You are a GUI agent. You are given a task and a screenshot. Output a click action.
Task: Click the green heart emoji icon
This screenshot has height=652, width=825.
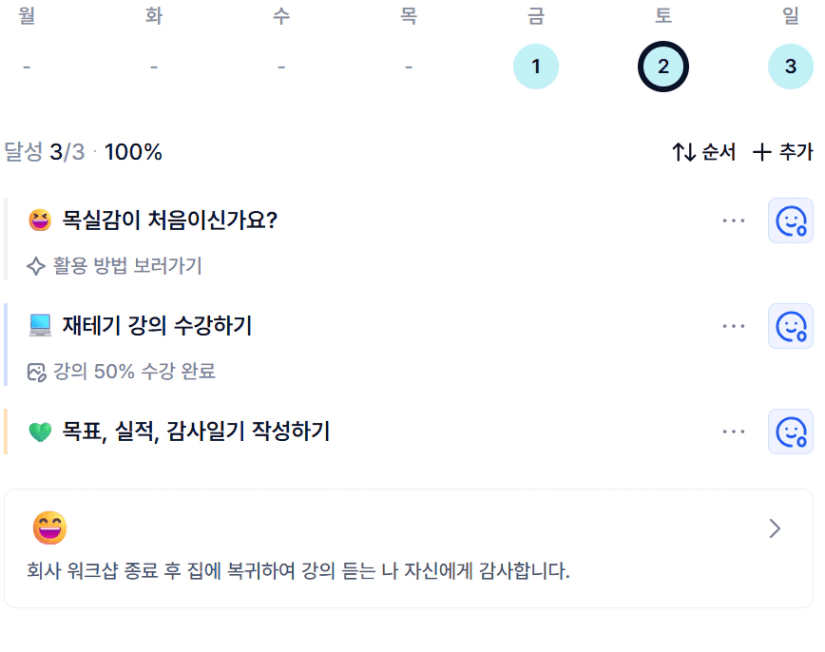(x=40, y=432)
